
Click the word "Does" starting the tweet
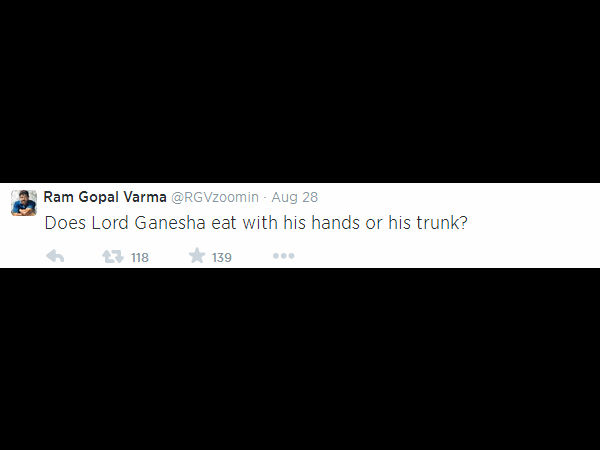[63, 223]
